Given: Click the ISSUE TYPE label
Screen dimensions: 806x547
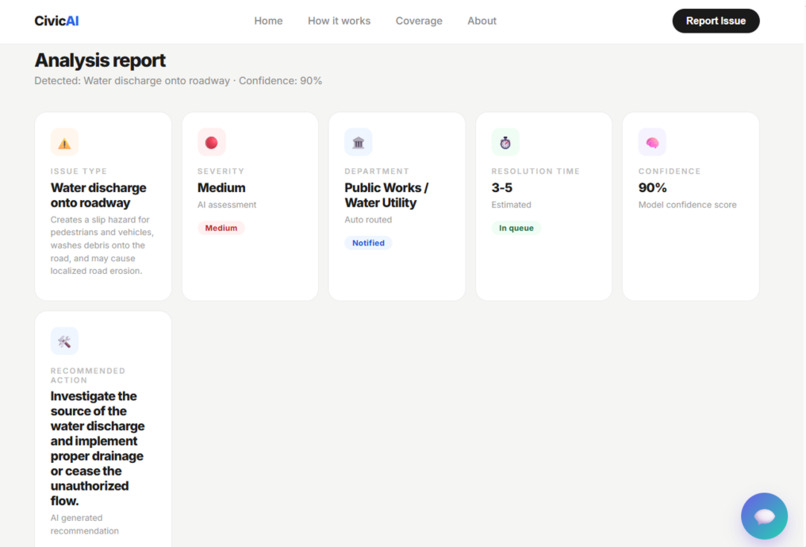Looking at the screenshot, I should click(x=79, y=171).
